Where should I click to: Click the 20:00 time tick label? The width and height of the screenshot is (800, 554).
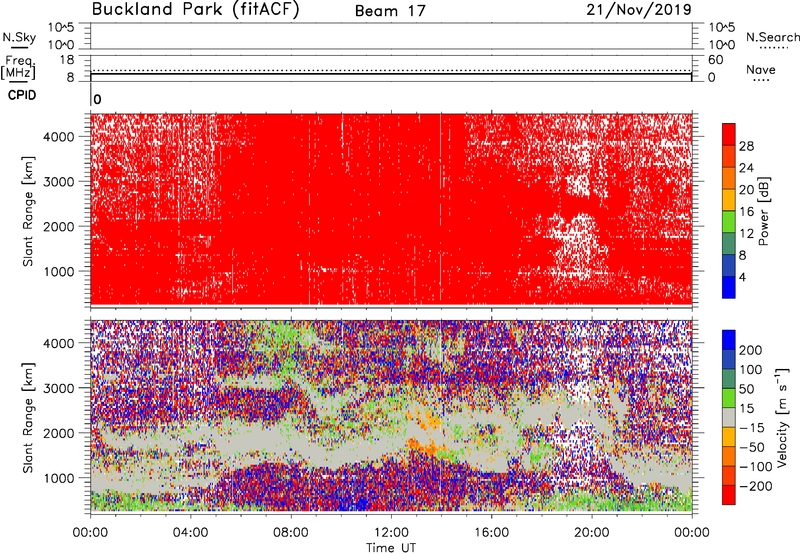(x=592, y=533)
